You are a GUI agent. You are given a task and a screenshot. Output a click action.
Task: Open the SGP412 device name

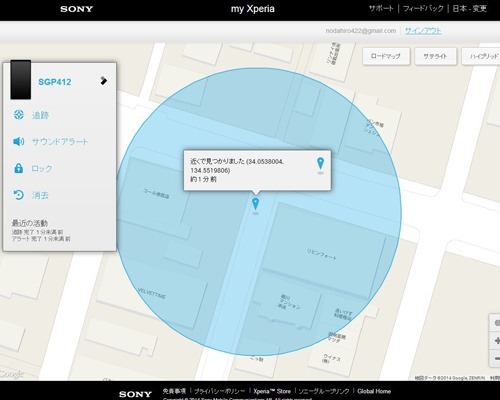click(x=55, y=82)
